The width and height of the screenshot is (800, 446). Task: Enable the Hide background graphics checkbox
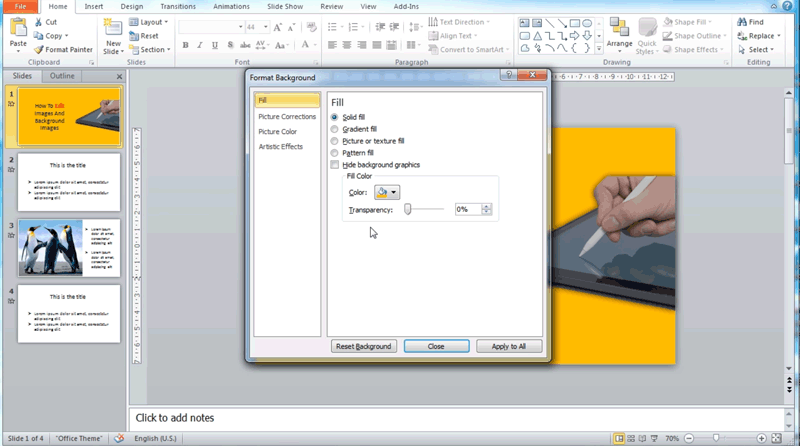pos(335,165)
